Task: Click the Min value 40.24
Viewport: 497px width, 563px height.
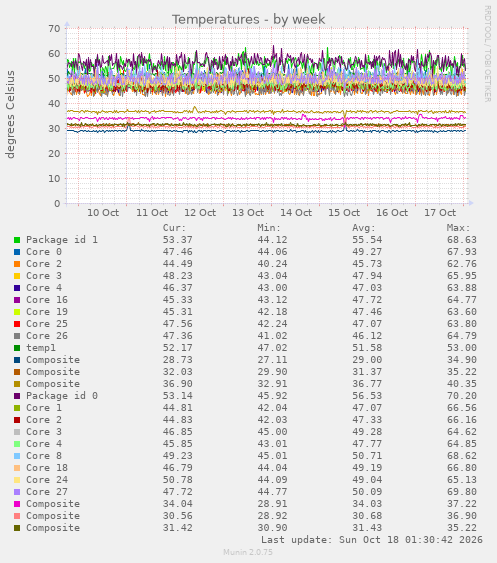Action: 272,264
